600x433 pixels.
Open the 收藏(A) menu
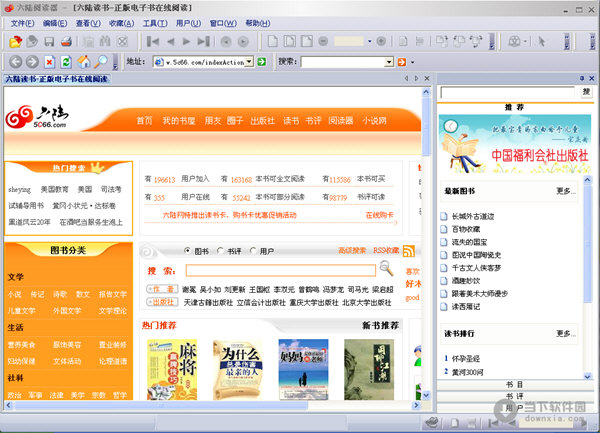coord(122,23)
